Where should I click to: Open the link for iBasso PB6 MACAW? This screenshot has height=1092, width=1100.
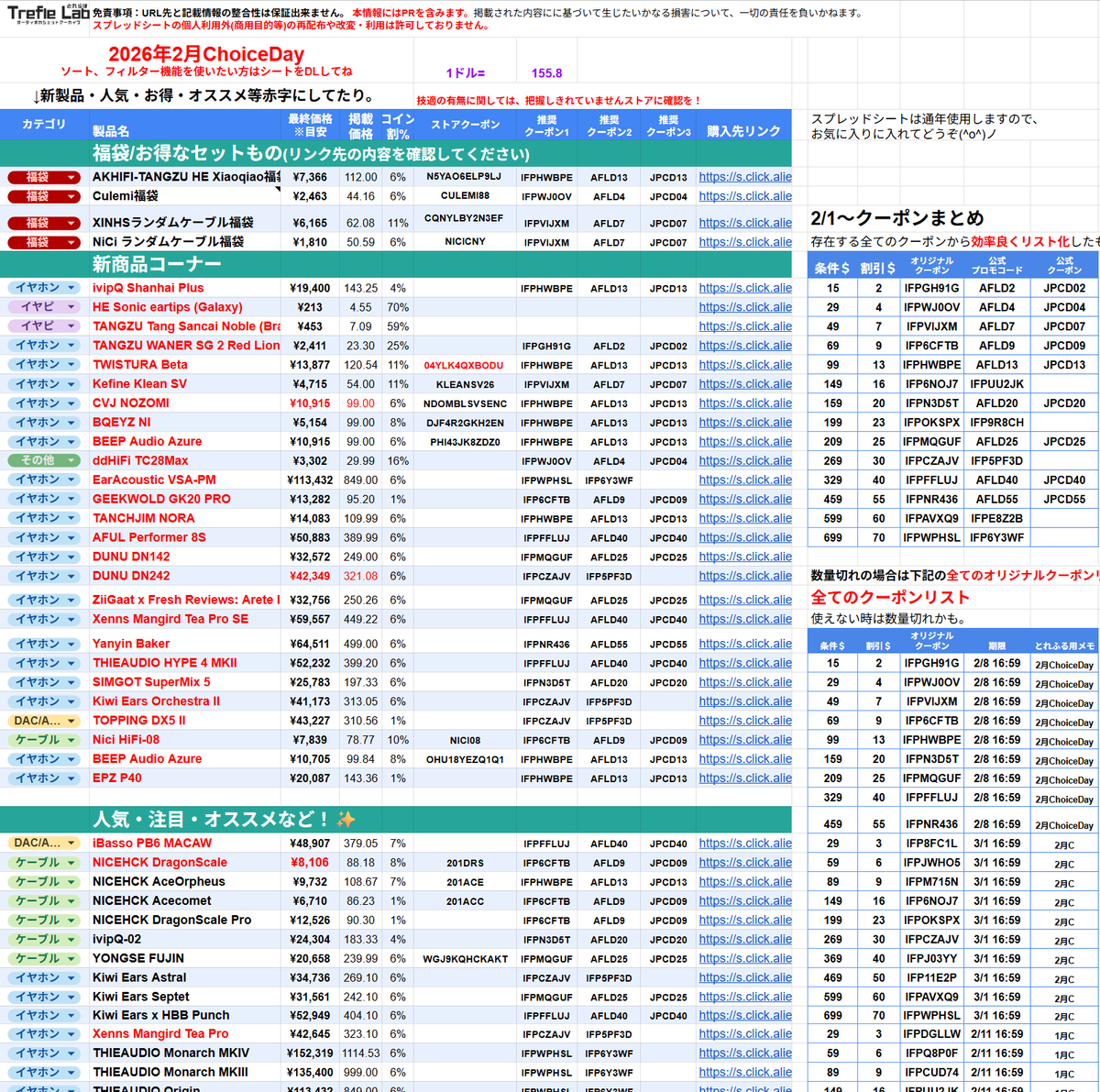tap(745, 844)
